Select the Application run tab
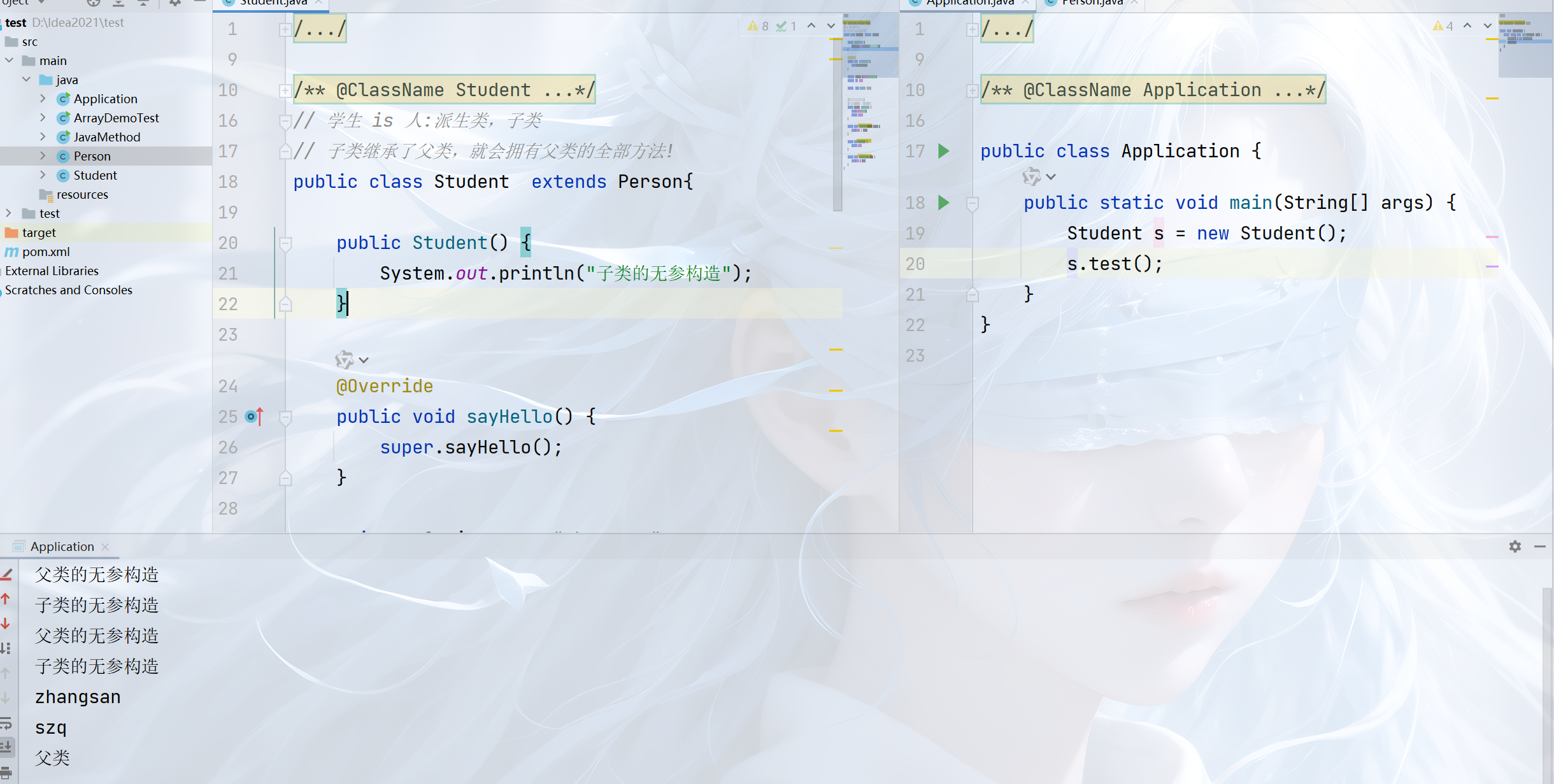Image resolution: width=1554 pixels, height=784 pixels. pyautogui.click(x=62, y=546)
